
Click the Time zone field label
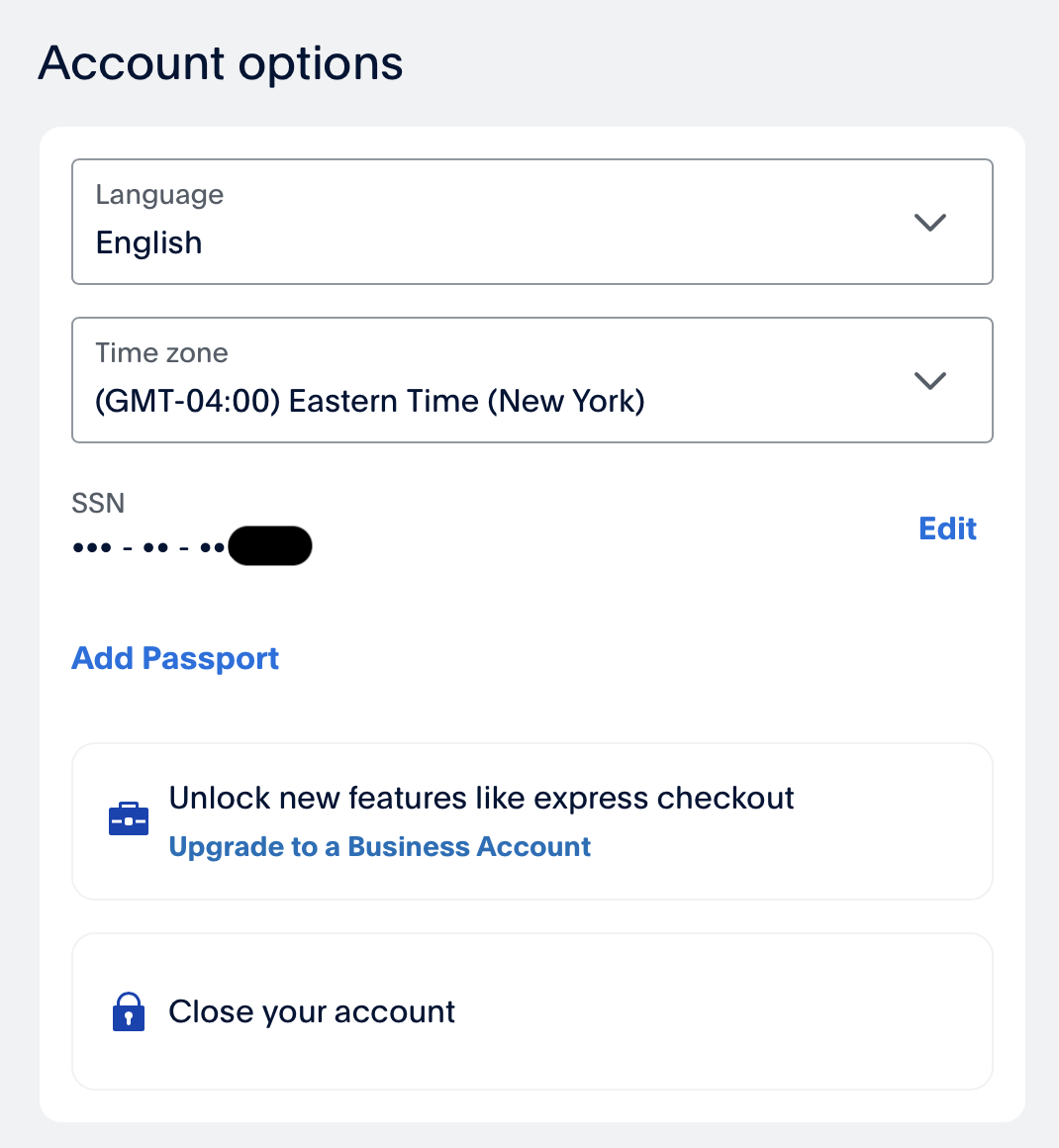pyautogui.click(x=161, y=353)
